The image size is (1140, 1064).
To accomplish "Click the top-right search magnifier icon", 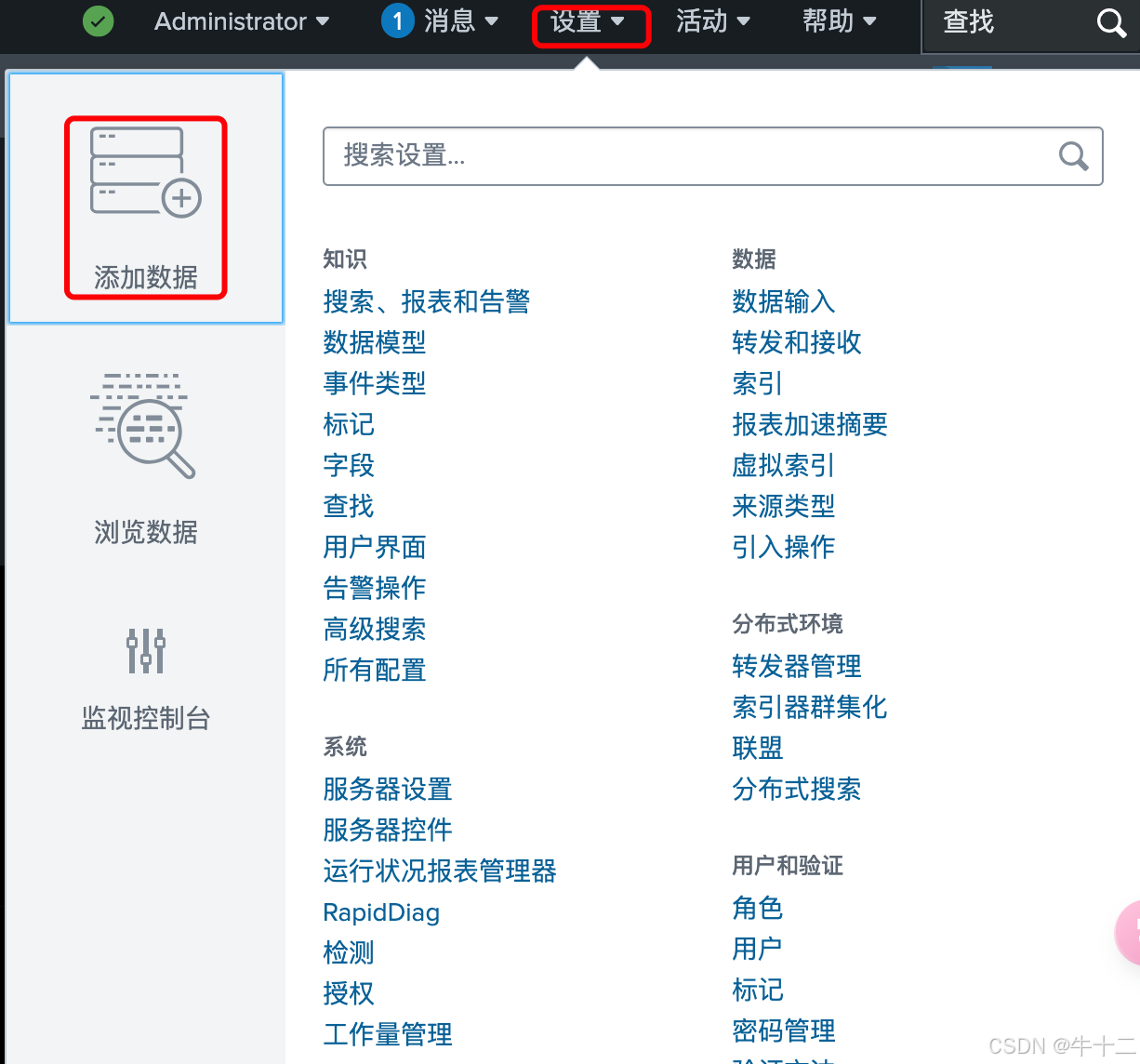I will [1110, 22].
